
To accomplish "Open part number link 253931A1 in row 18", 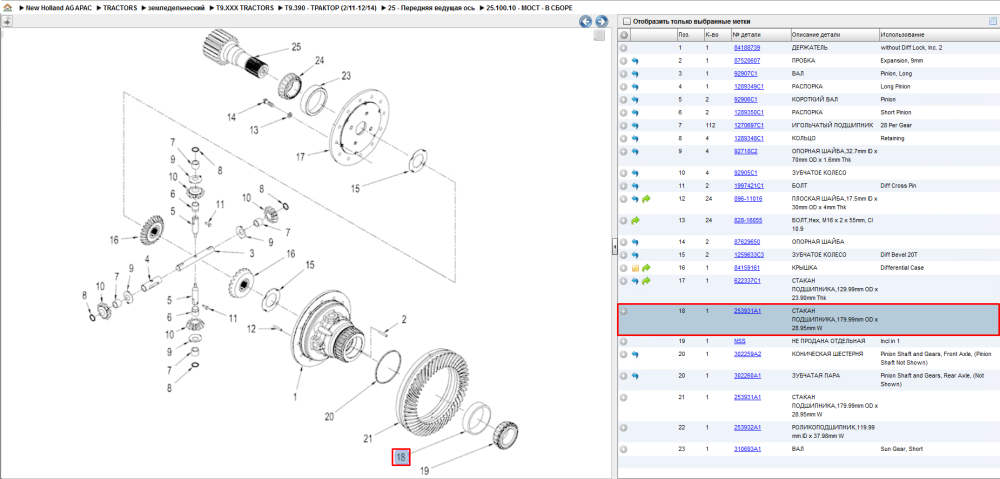I will (x=747, y=311).
